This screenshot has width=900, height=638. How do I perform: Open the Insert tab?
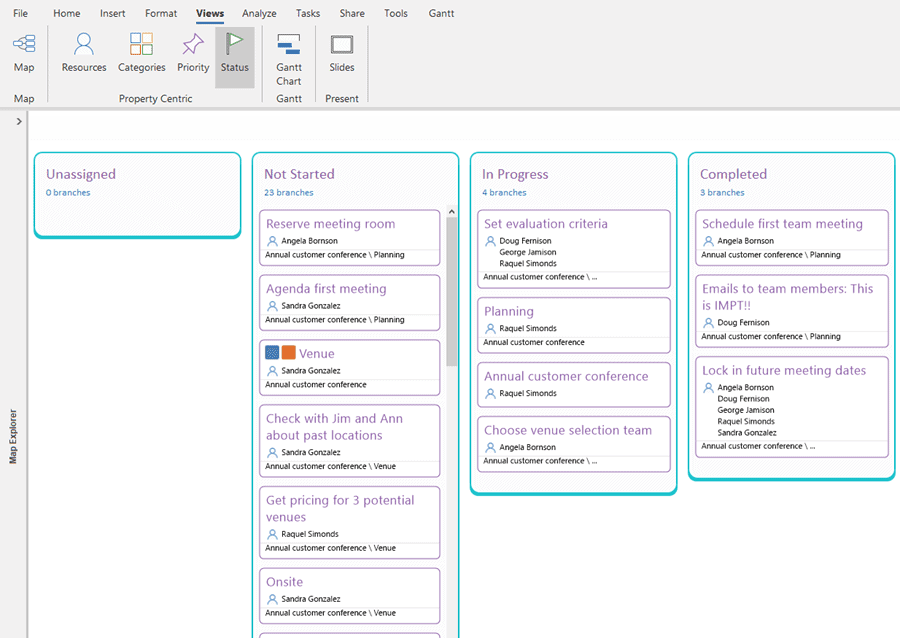click(112, 13)
